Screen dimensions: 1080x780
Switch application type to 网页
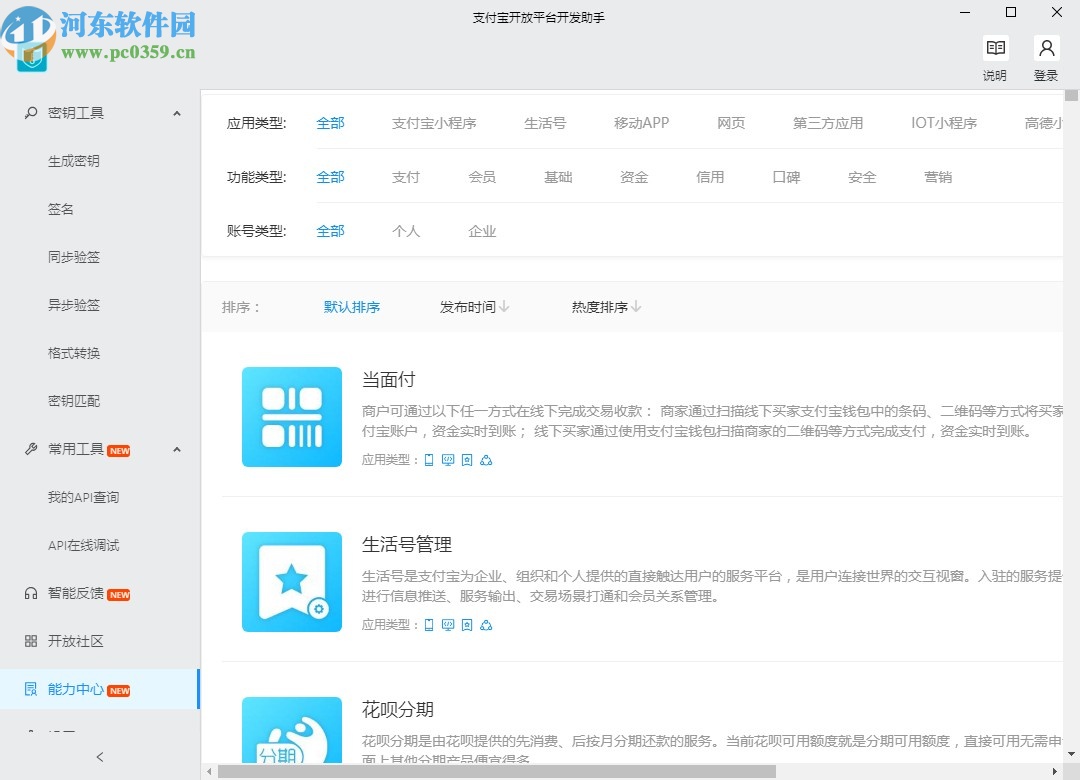pyautogui.click(x=731, y=123)
